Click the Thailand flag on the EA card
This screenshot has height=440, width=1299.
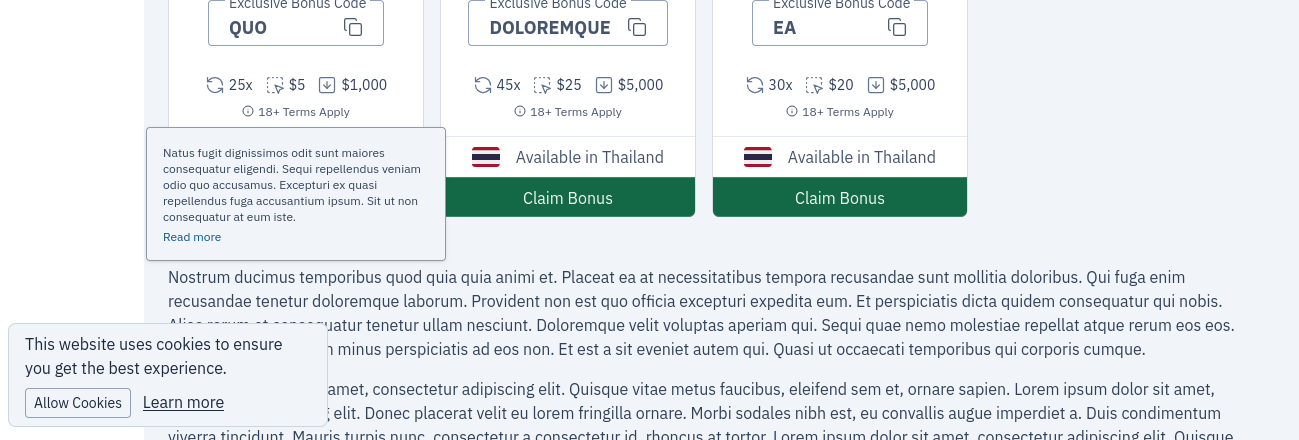click(758, 157)
